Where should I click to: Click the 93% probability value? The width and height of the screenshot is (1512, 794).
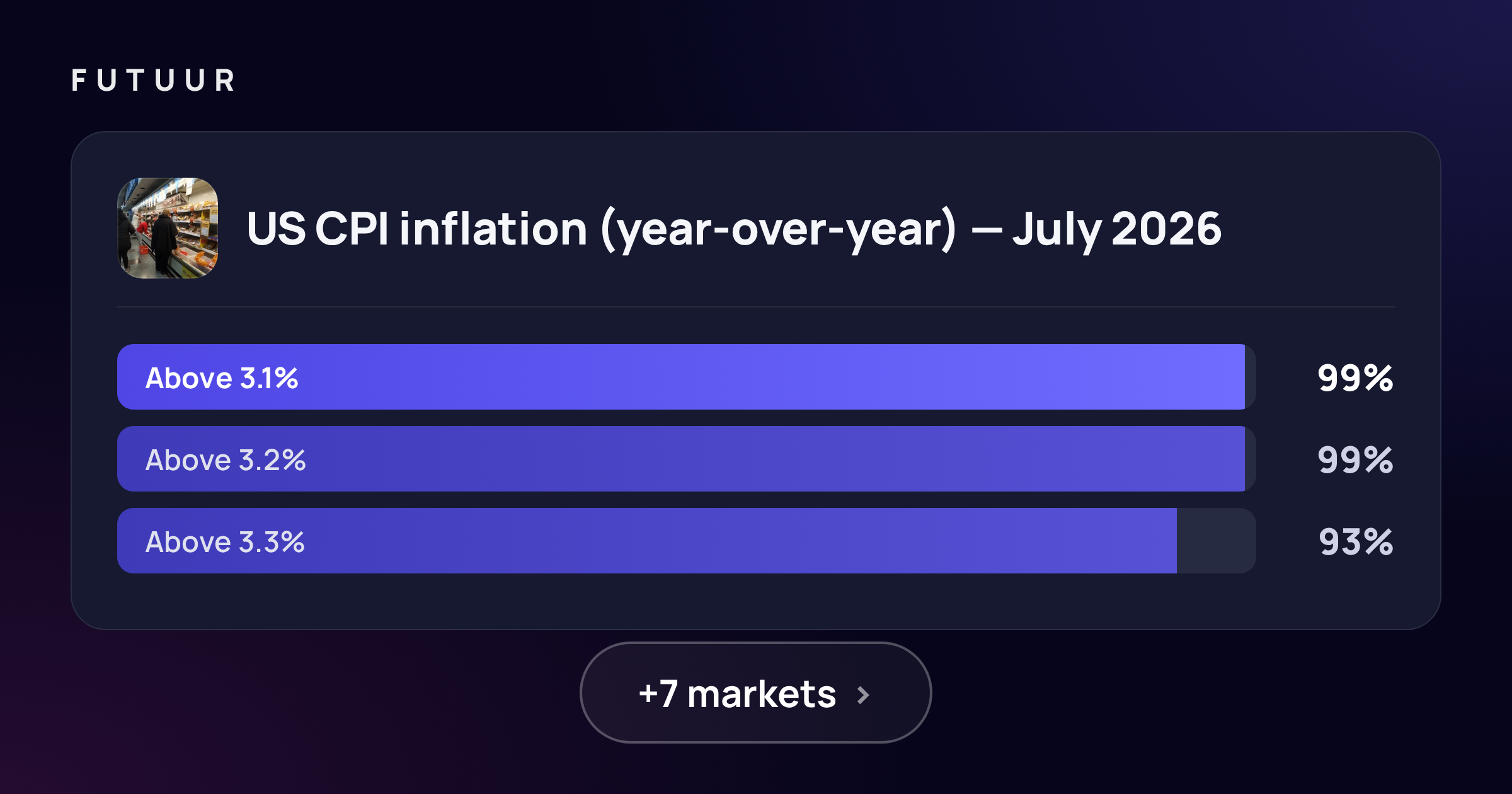tap(1356, 542)
